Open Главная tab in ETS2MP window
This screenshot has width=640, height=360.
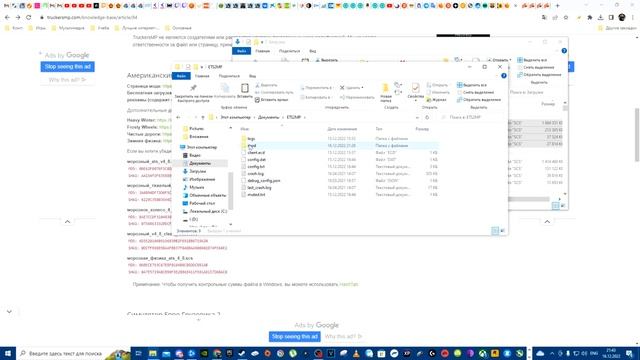point(202,76)
